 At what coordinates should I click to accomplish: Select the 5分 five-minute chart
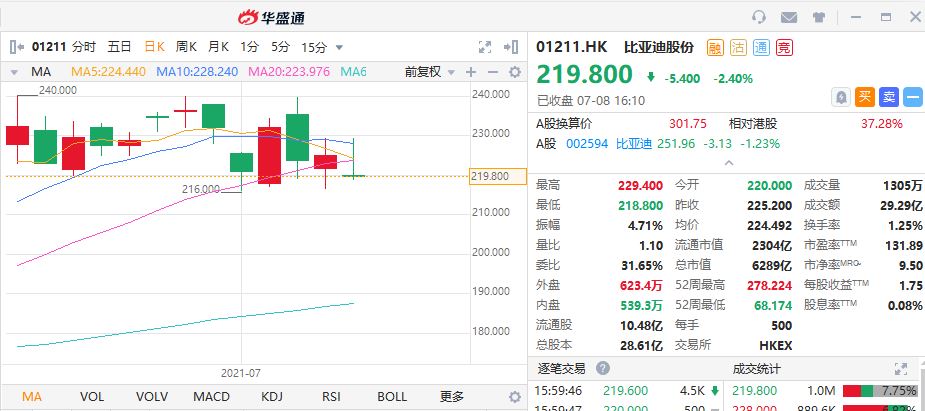[281, 47]
